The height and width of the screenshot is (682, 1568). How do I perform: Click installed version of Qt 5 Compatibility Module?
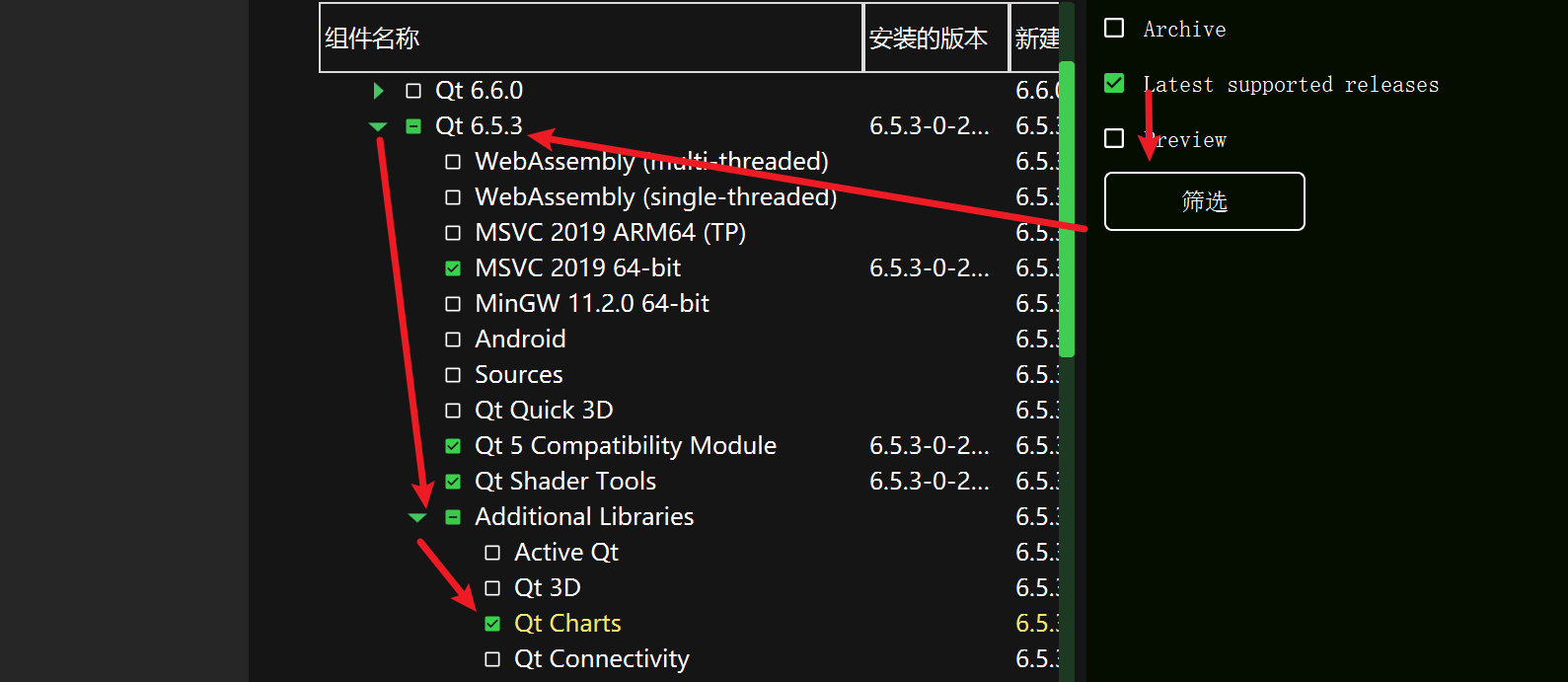929,446
